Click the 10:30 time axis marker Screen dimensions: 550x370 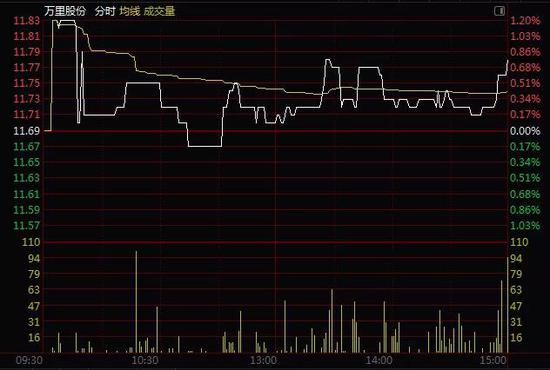(145, 360)
